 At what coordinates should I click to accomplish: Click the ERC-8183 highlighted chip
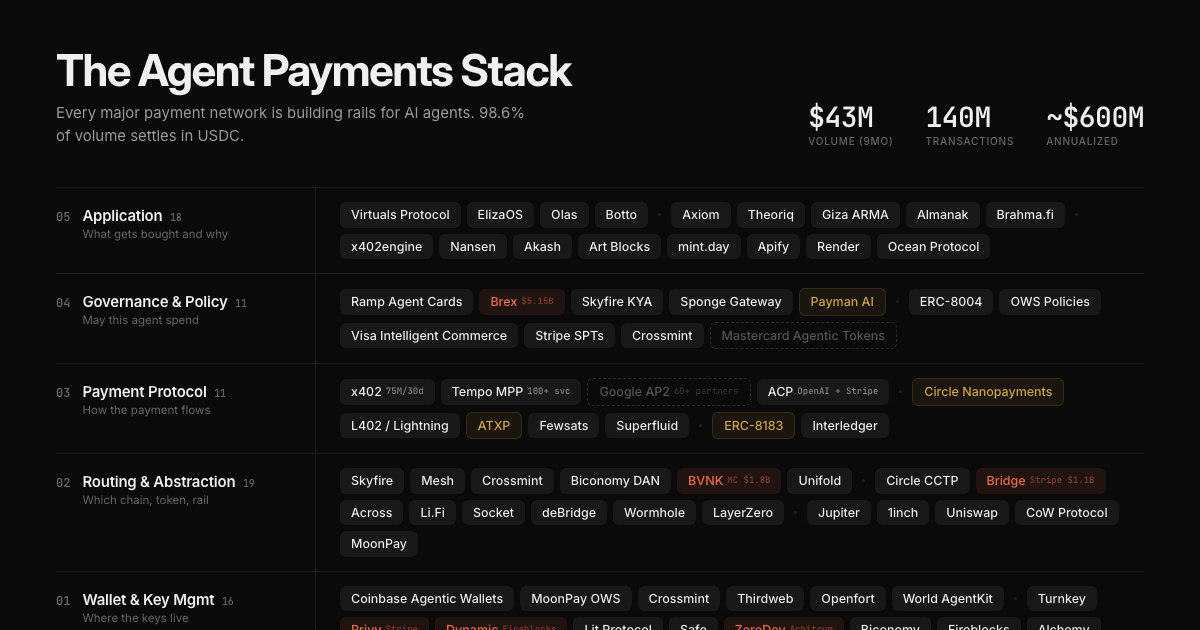click(x=753, y=426)
